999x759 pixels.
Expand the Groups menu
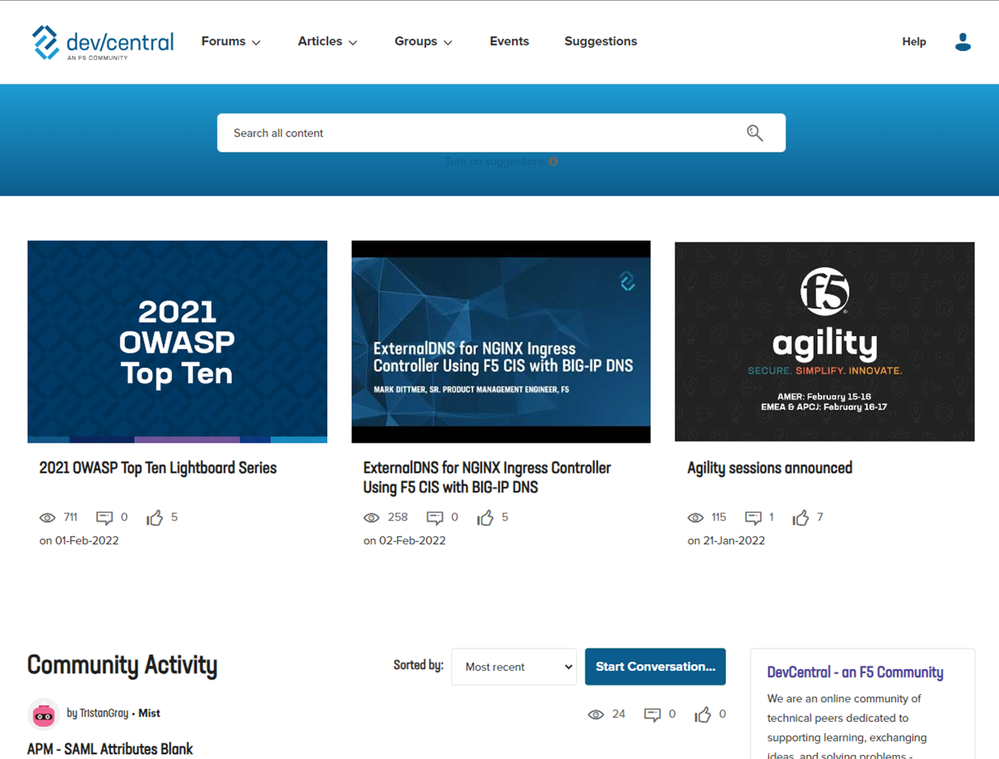tap(423, 41)
